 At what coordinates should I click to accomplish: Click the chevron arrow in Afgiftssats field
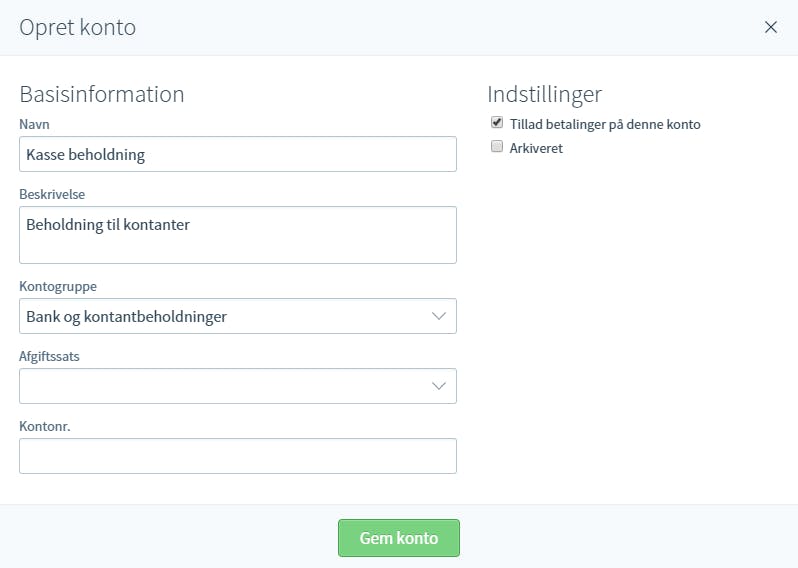pos(439,386)
